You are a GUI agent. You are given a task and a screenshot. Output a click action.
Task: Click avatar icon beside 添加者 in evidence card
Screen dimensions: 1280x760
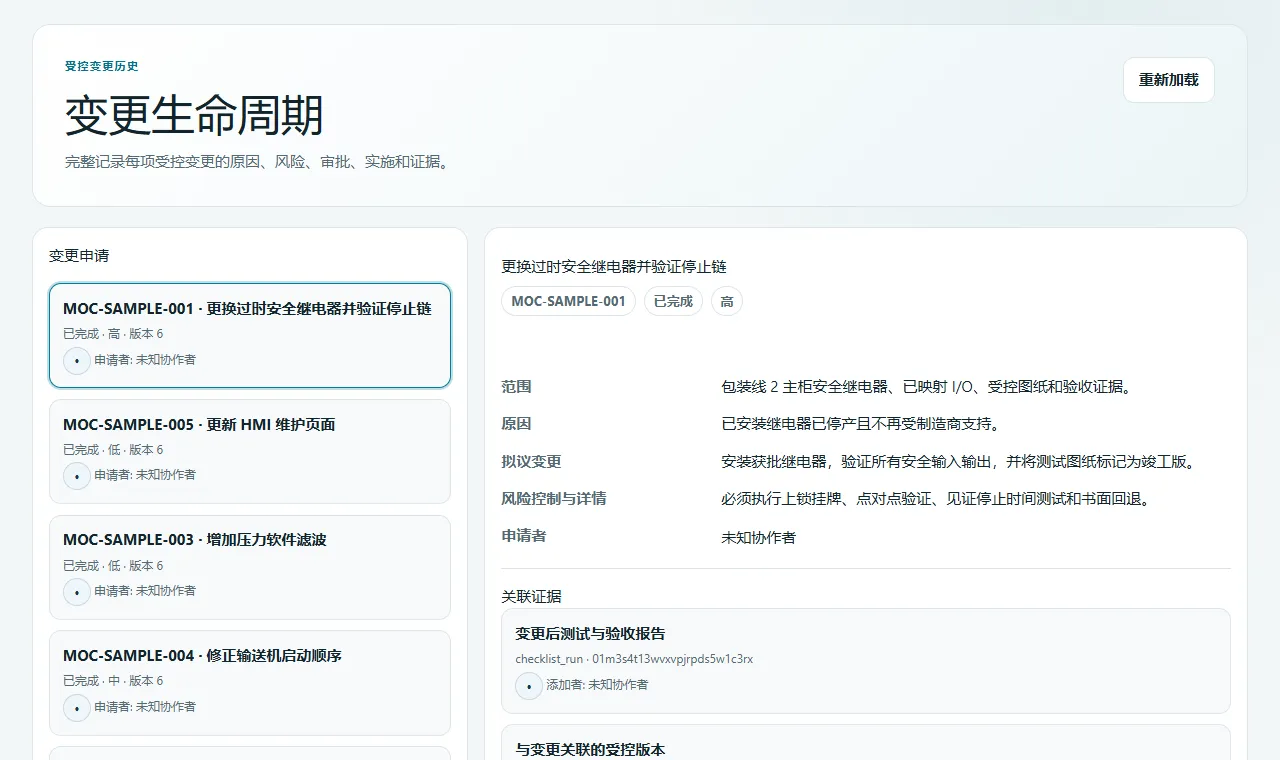pos(529,686)
